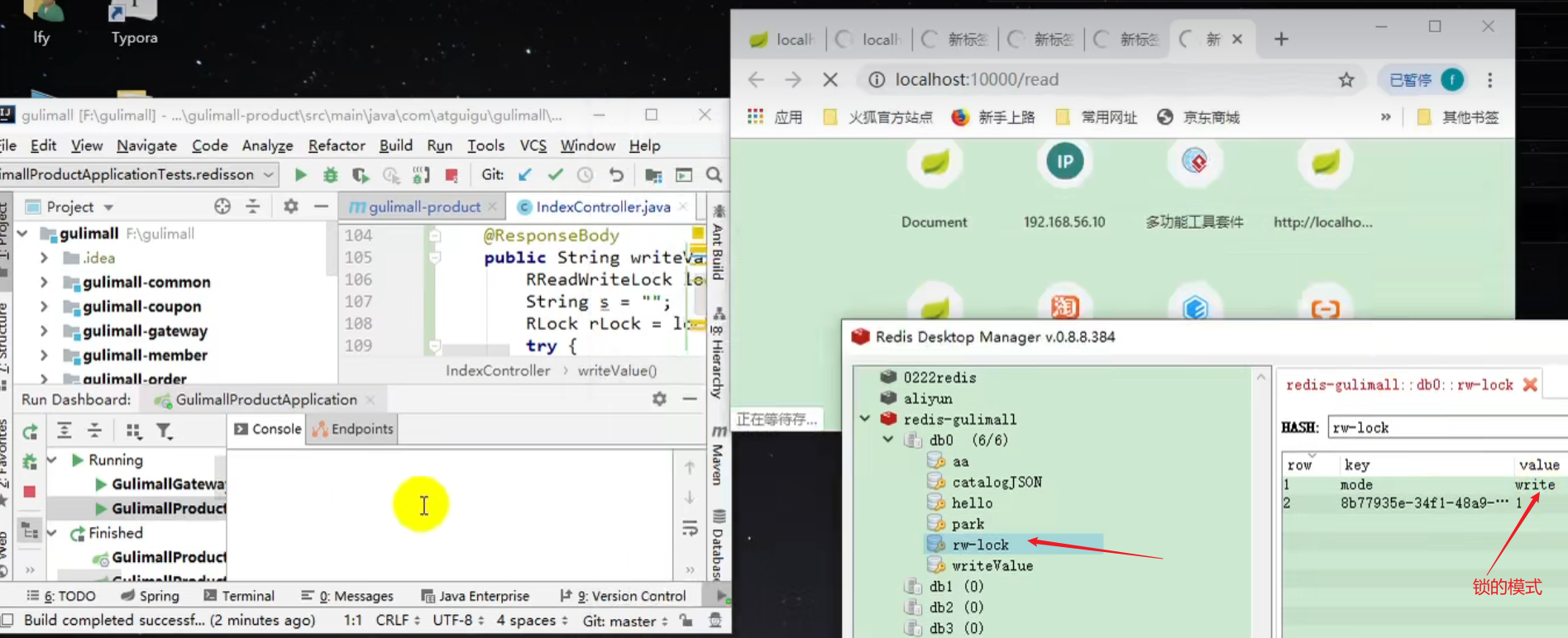
Task: Toggle soft-wrap in console output
Action: click(x=690, y=528)
